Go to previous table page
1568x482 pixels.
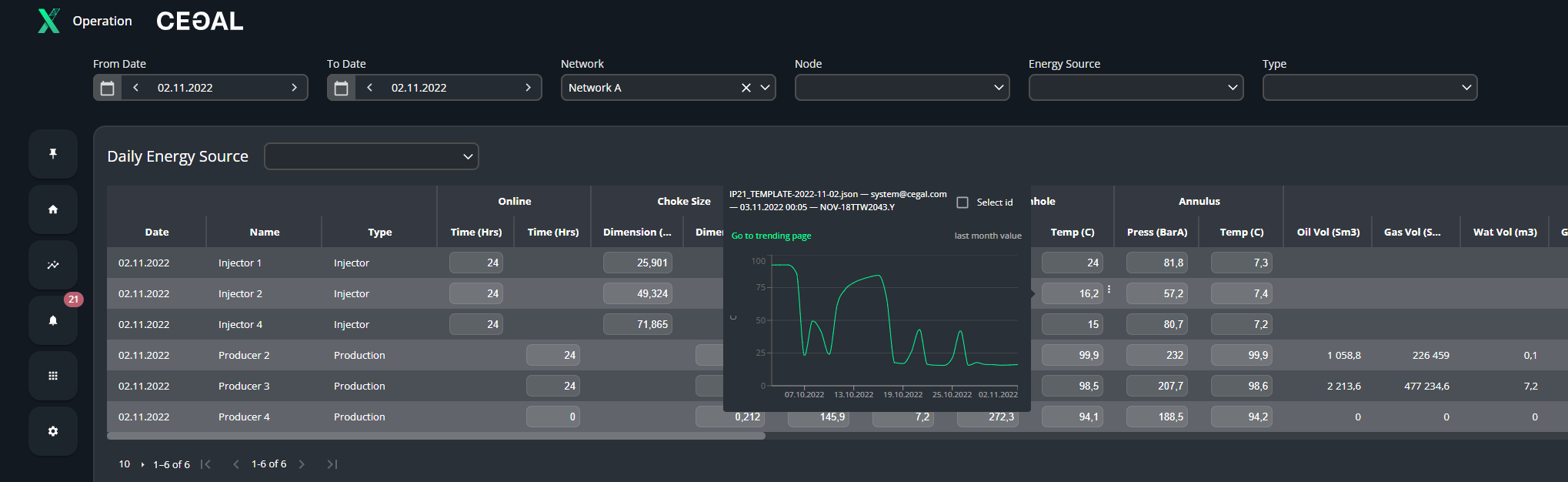point(236,464)
